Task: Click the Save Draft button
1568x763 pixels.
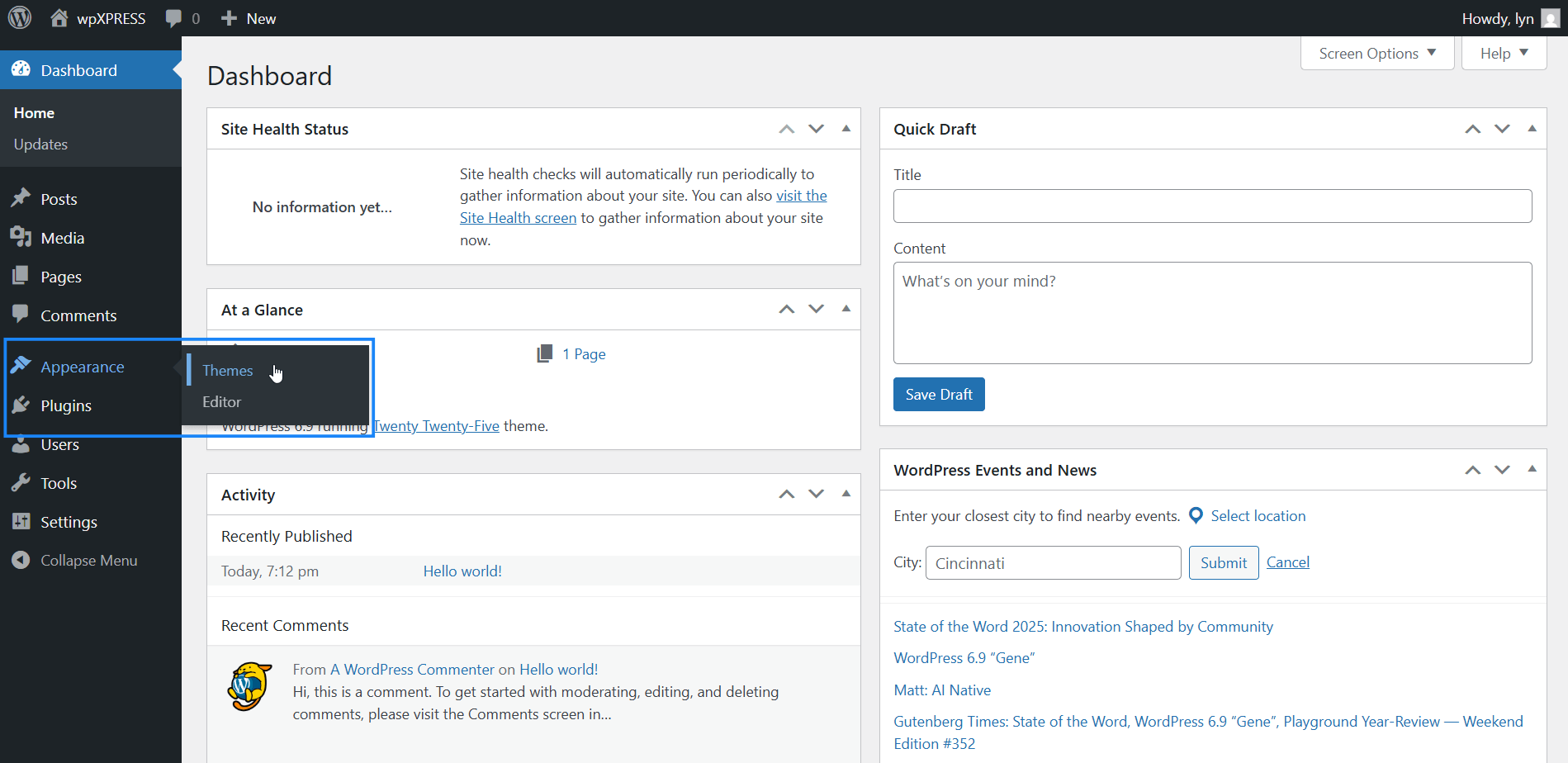Action: [x=938, y=394]
